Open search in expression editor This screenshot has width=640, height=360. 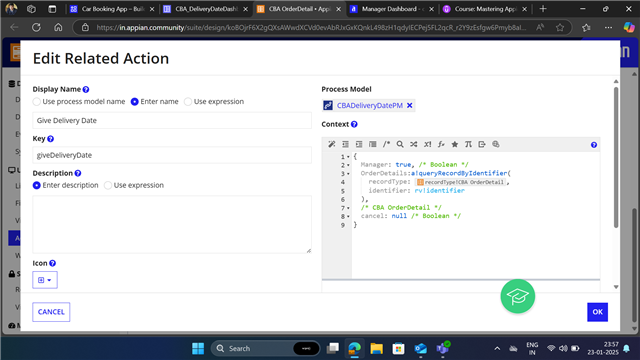pyautogui.click(x=400, y=144)
